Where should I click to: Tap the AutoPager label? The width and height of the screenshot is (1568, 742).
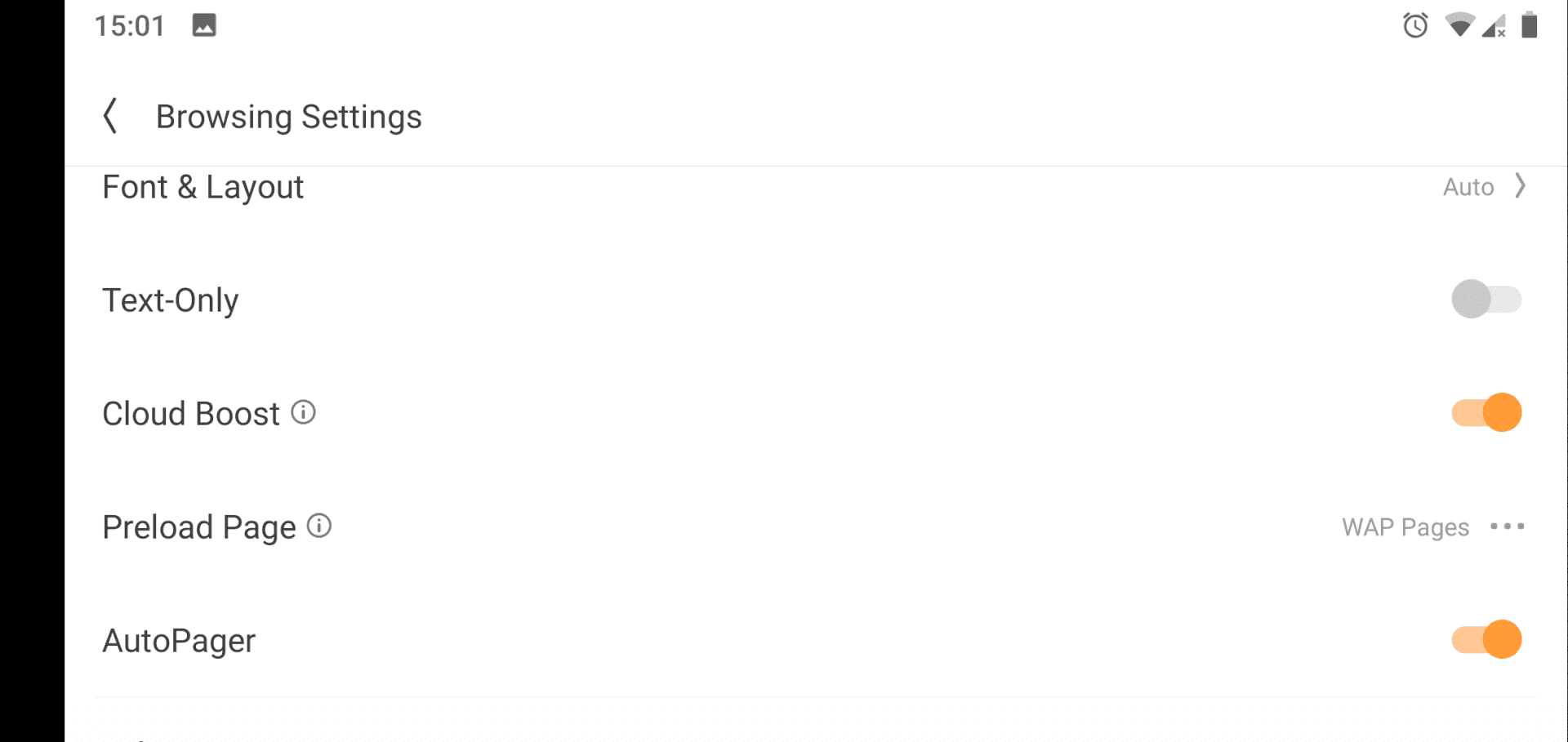(x=179, y=641)
